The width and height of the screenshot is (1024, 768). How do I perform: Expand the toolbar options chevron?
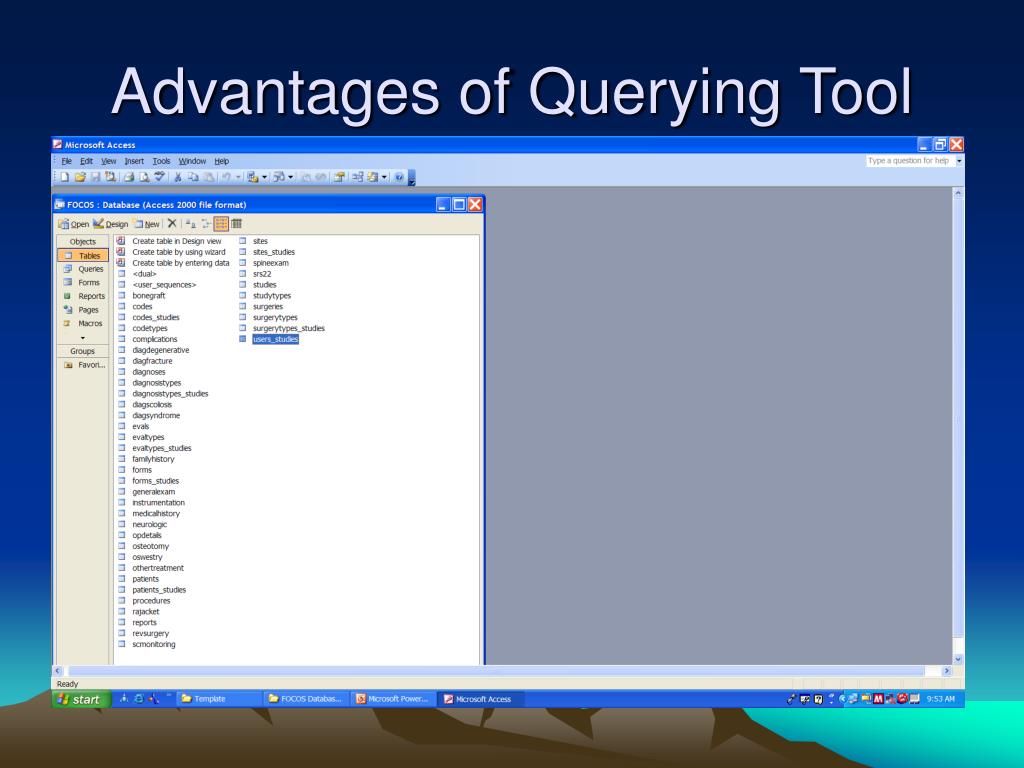click(x=412, y=178)
